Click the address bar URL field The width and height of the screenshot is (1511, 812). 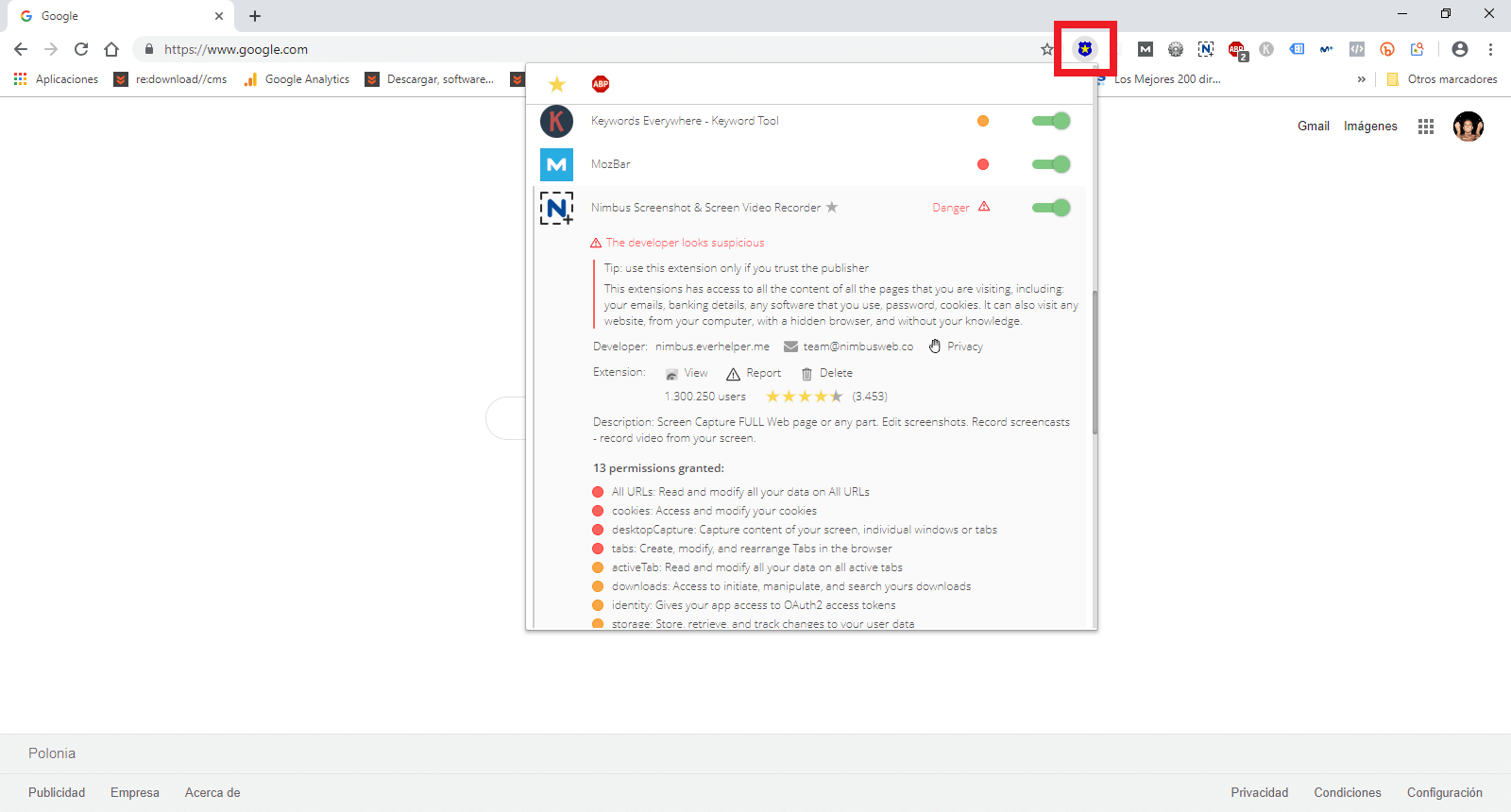[x=595, y=49]
